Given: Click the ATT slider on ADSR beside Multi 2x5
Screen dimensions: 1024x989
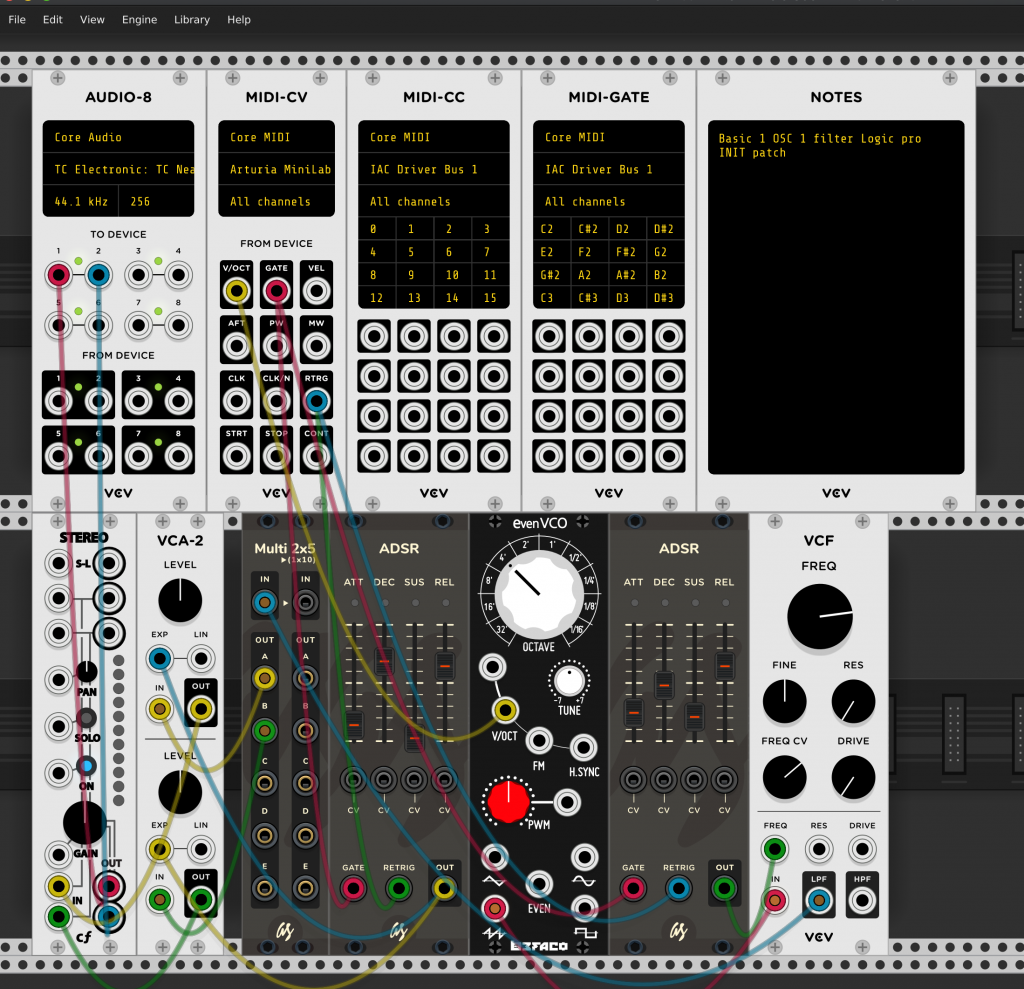Looking at the screenshot, I should tap(354, 724).
